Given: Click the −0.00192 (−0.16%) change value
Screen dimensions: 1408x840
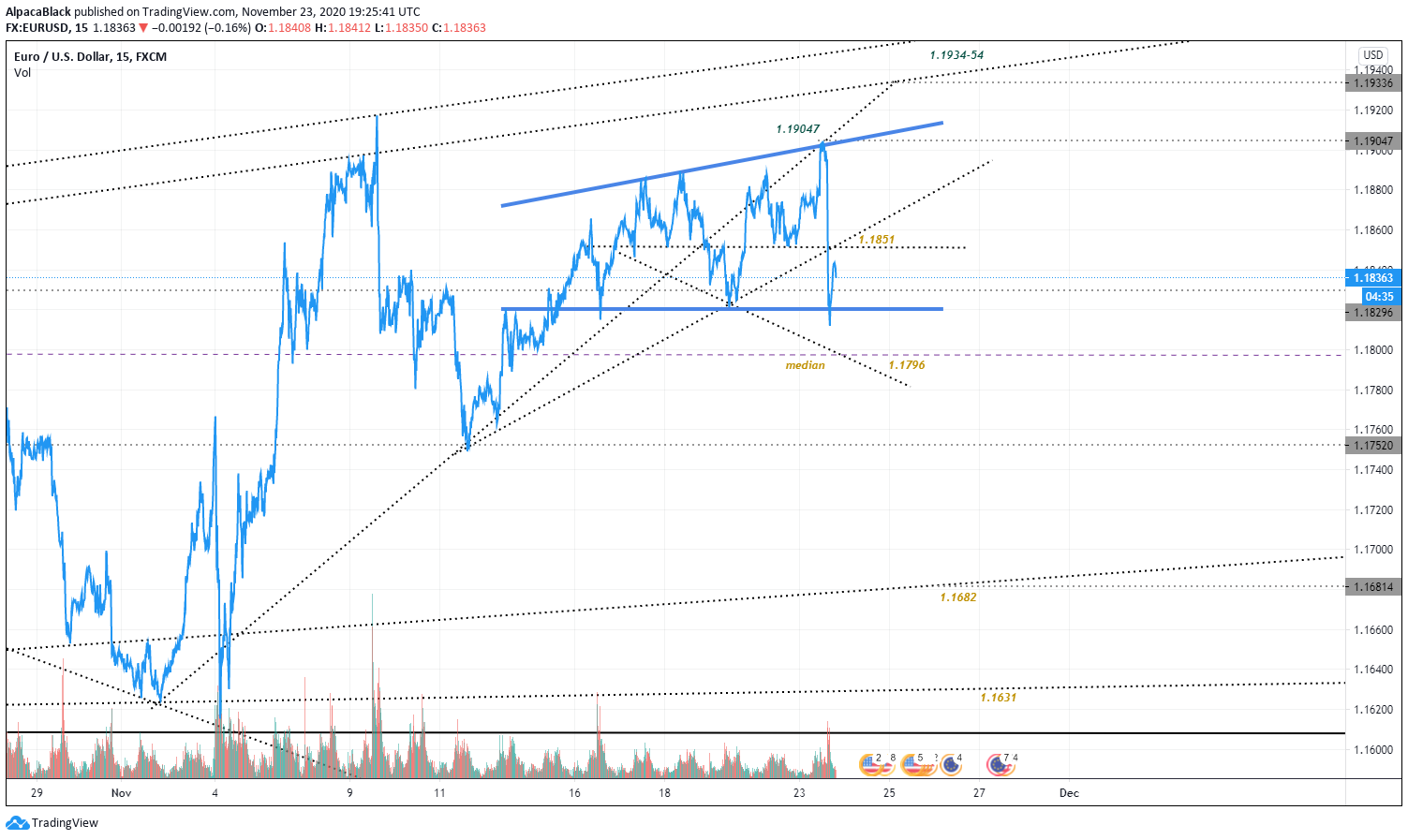Looking at the screenshot, I should tap(201, 28).
